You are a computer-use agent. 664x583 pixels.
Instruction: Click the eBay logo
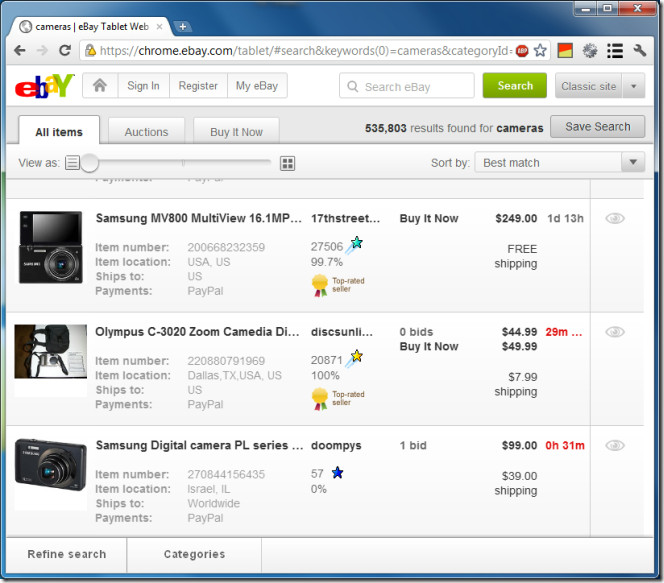tap(45, 86)
